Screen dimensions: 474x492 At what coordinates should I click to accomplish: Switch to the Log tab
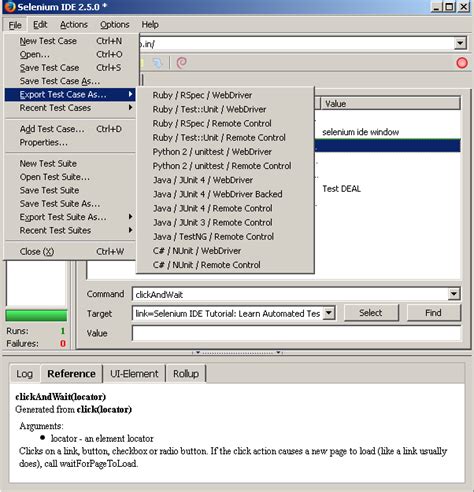24,374
